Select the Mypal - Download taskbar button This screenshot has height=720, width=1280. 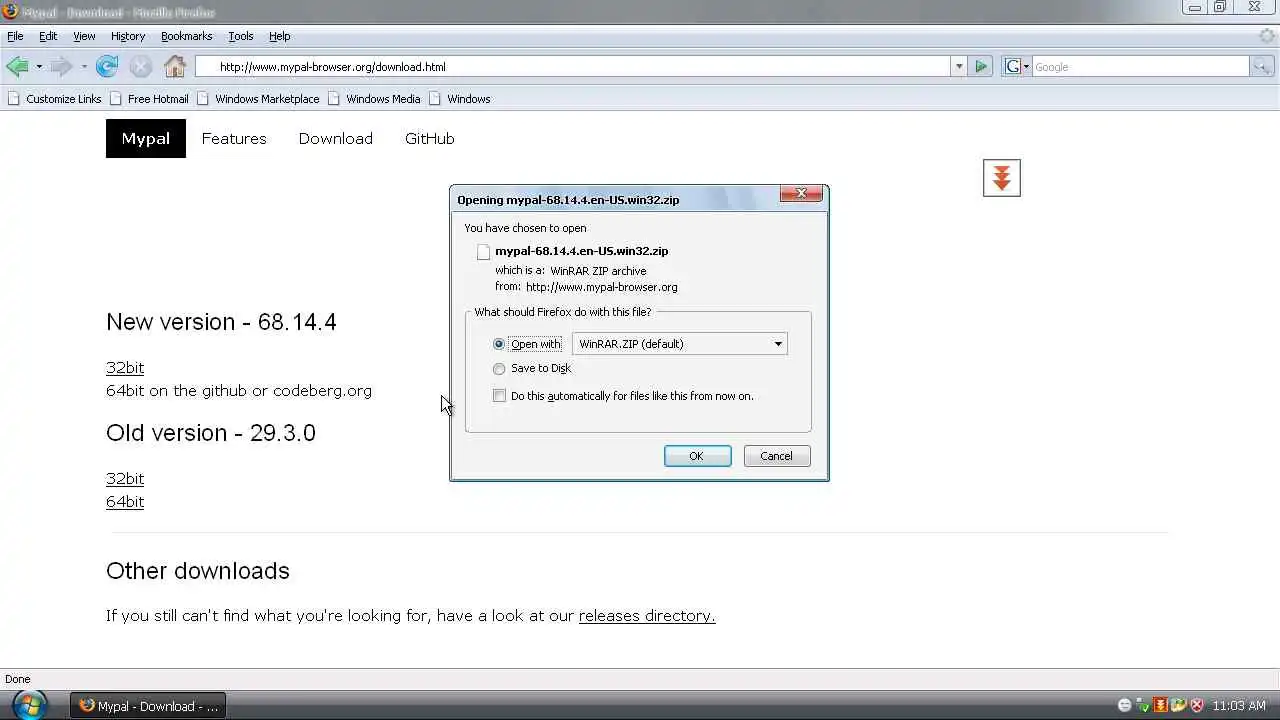click(148, 706)
